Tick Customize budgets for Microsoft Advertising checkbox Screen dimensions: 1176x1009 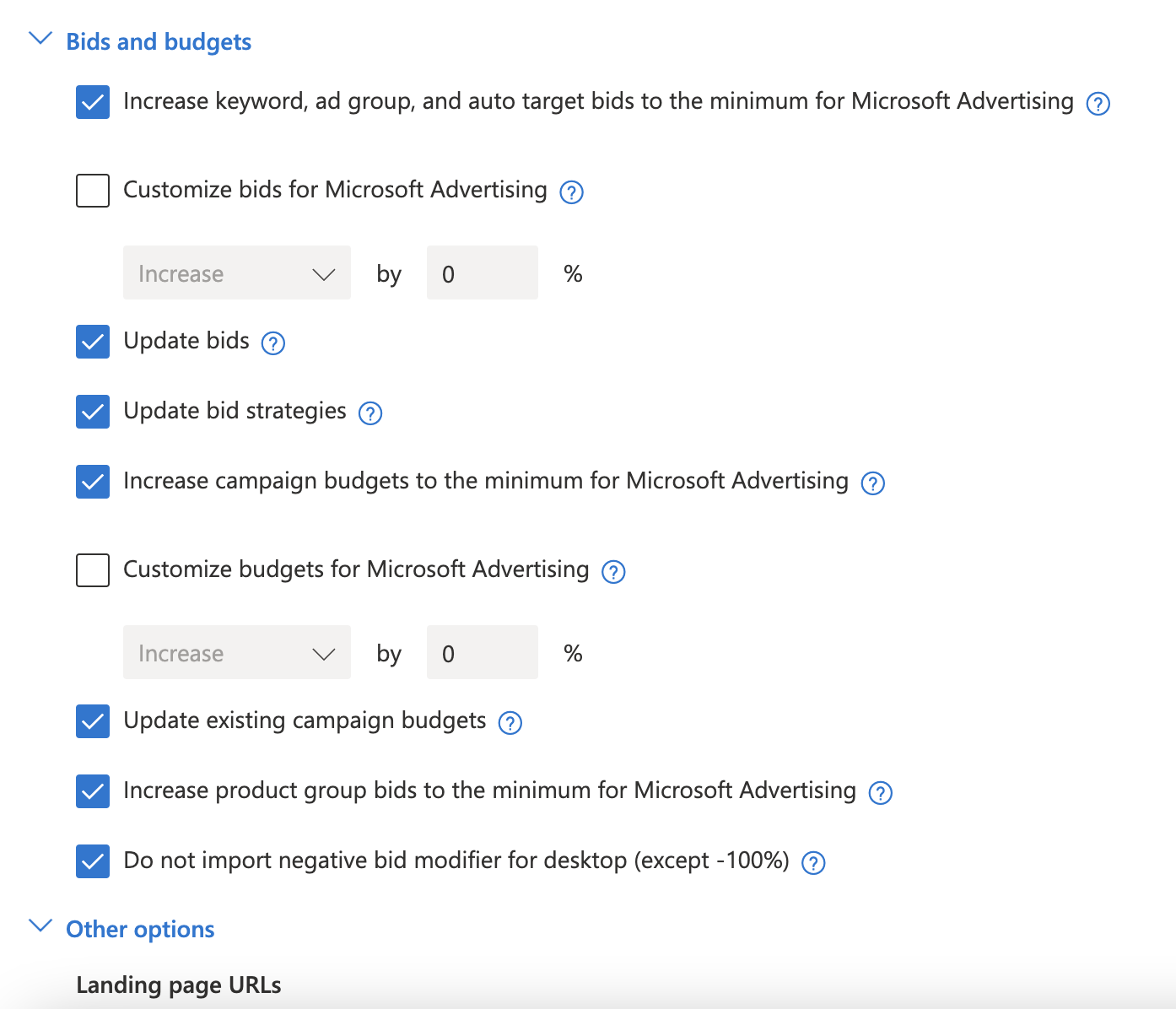93,570
